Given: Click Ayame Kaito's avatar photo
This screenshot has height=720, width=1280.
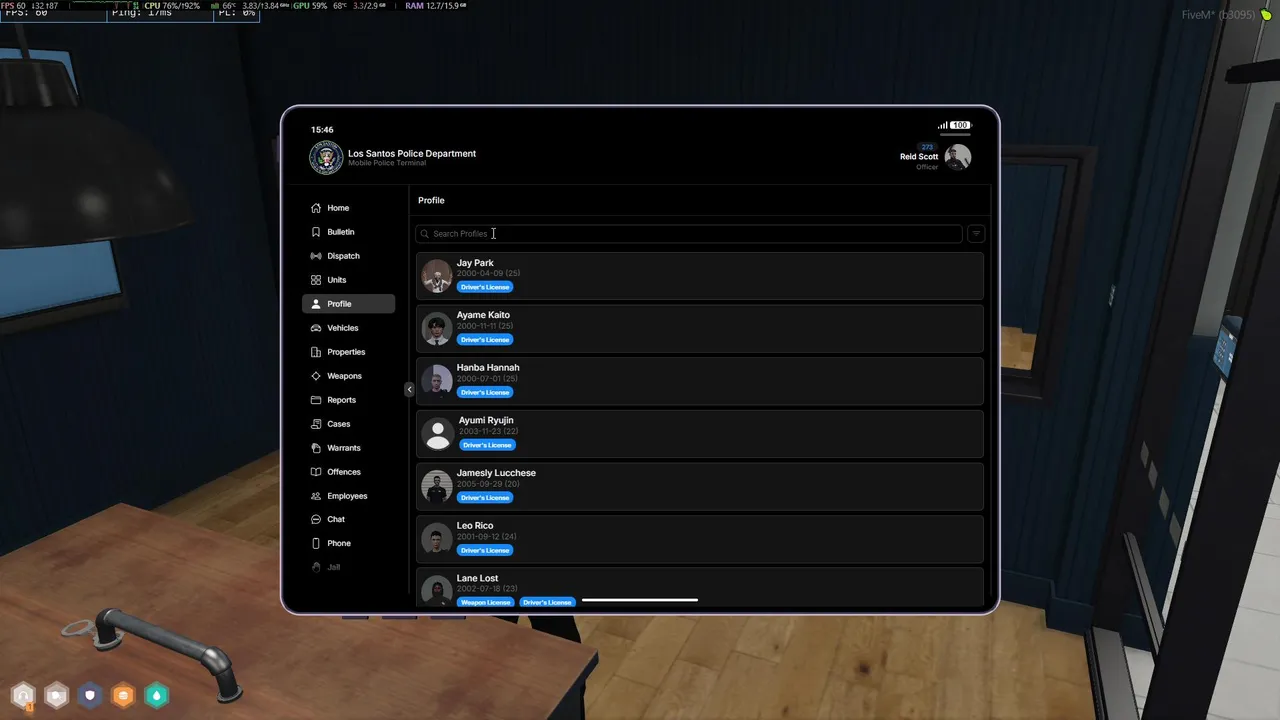Looking at the screenshot, I should tap(437, 329).
